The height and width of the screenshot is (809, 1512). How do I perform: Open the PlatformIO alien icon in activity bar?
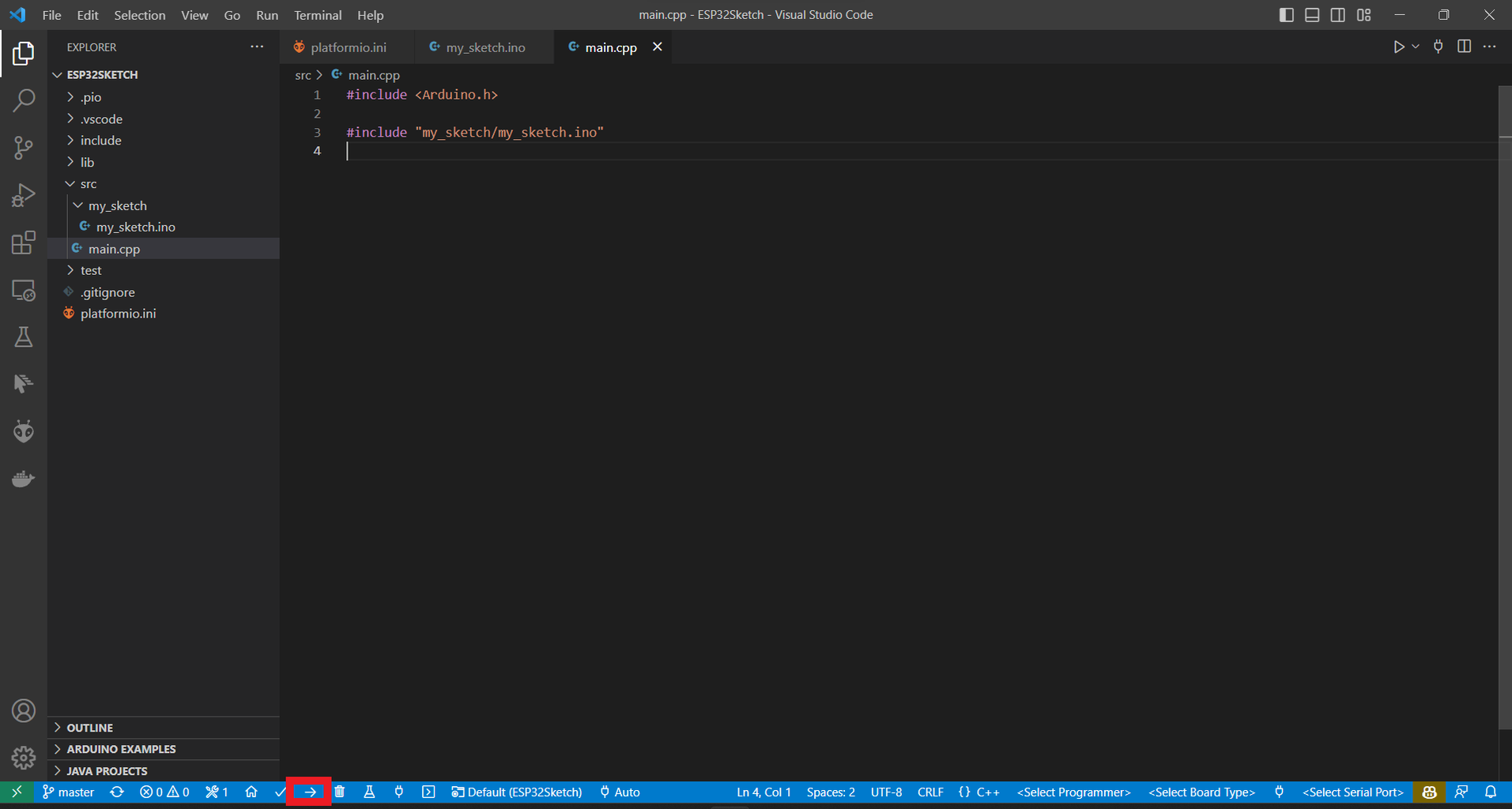click(24, 431)
